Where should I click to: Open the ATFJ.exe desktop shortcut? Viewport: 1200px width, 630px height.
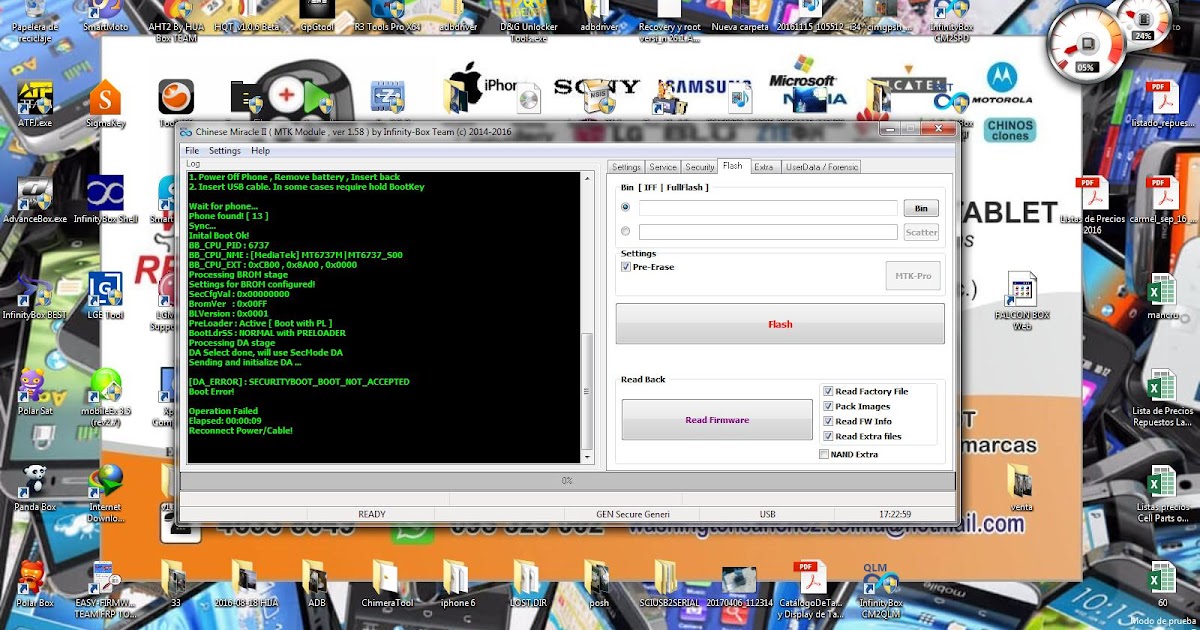(35, 104)
